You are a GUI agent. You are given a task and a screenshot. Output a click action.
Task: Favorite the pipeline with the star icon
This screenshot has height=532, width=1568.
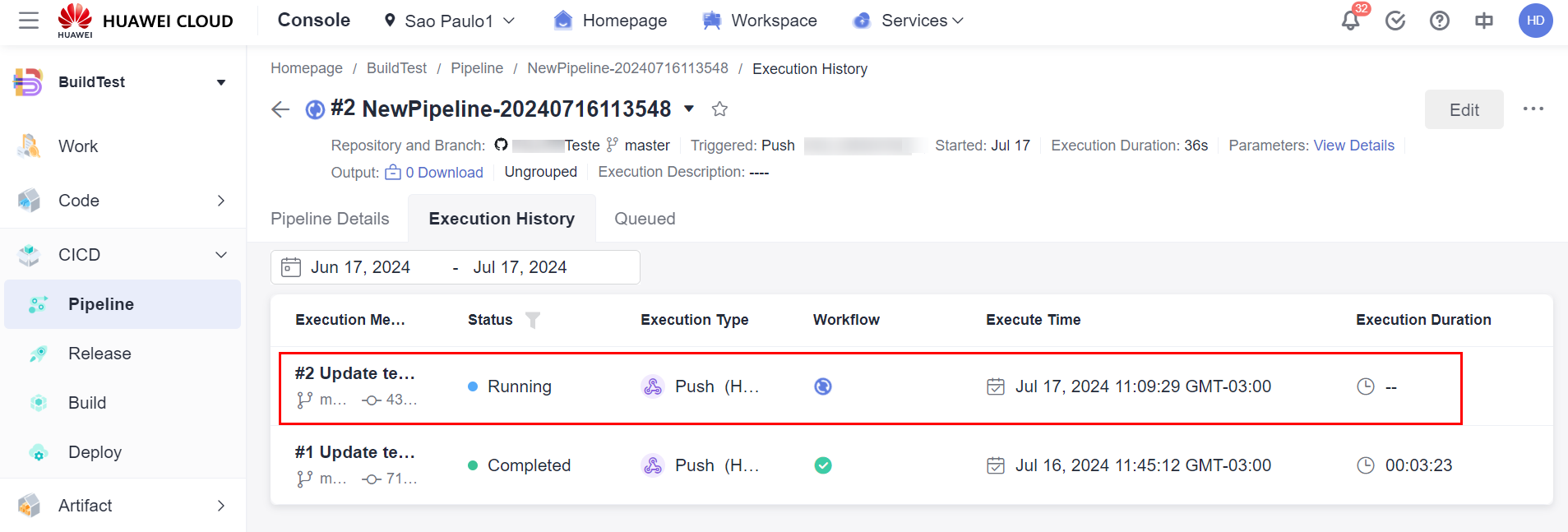[719, 109]
